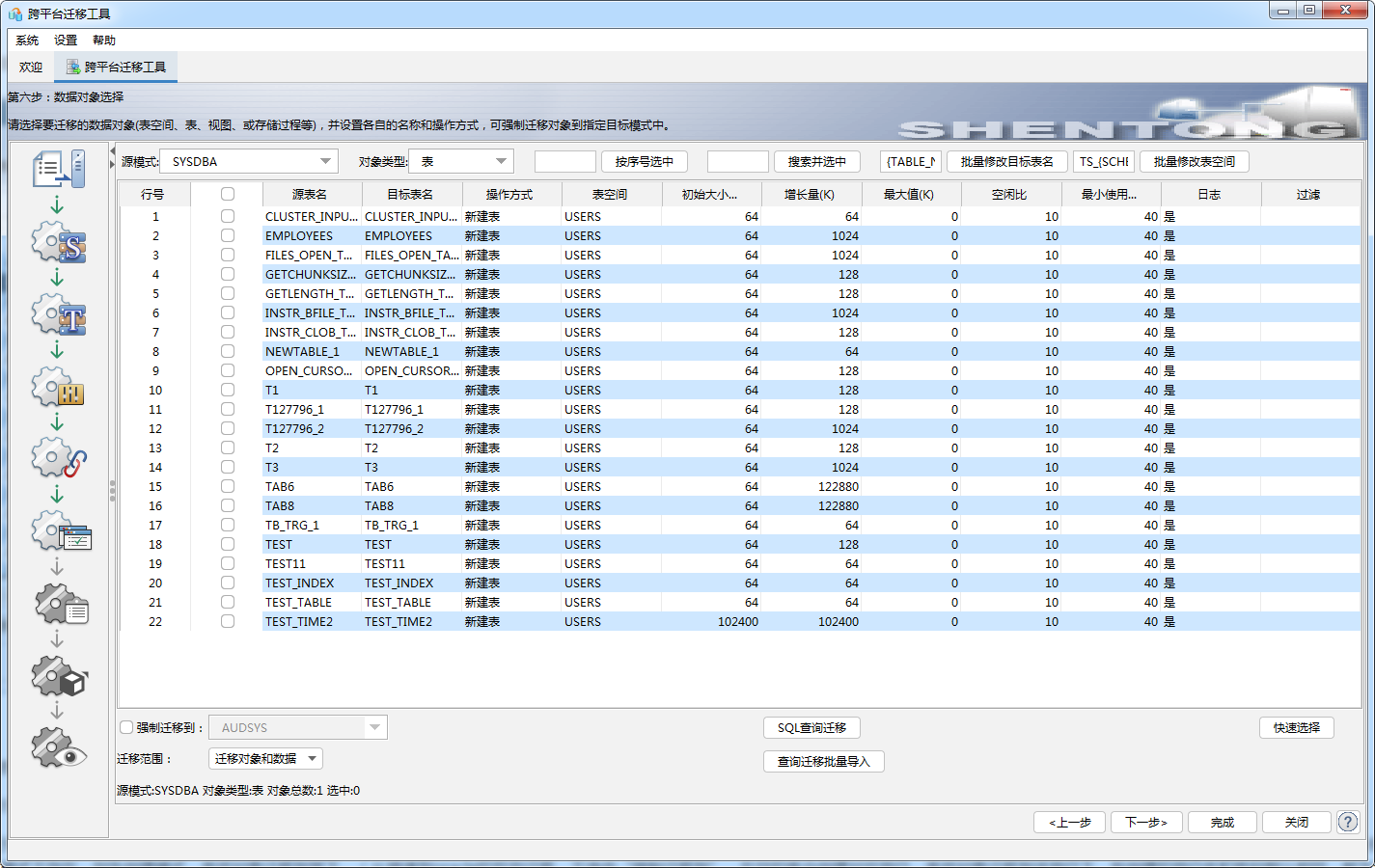The width and height of the screenshot is (1375, 868).
Task: Click the gear icon with checklist window
Action: 60,531
